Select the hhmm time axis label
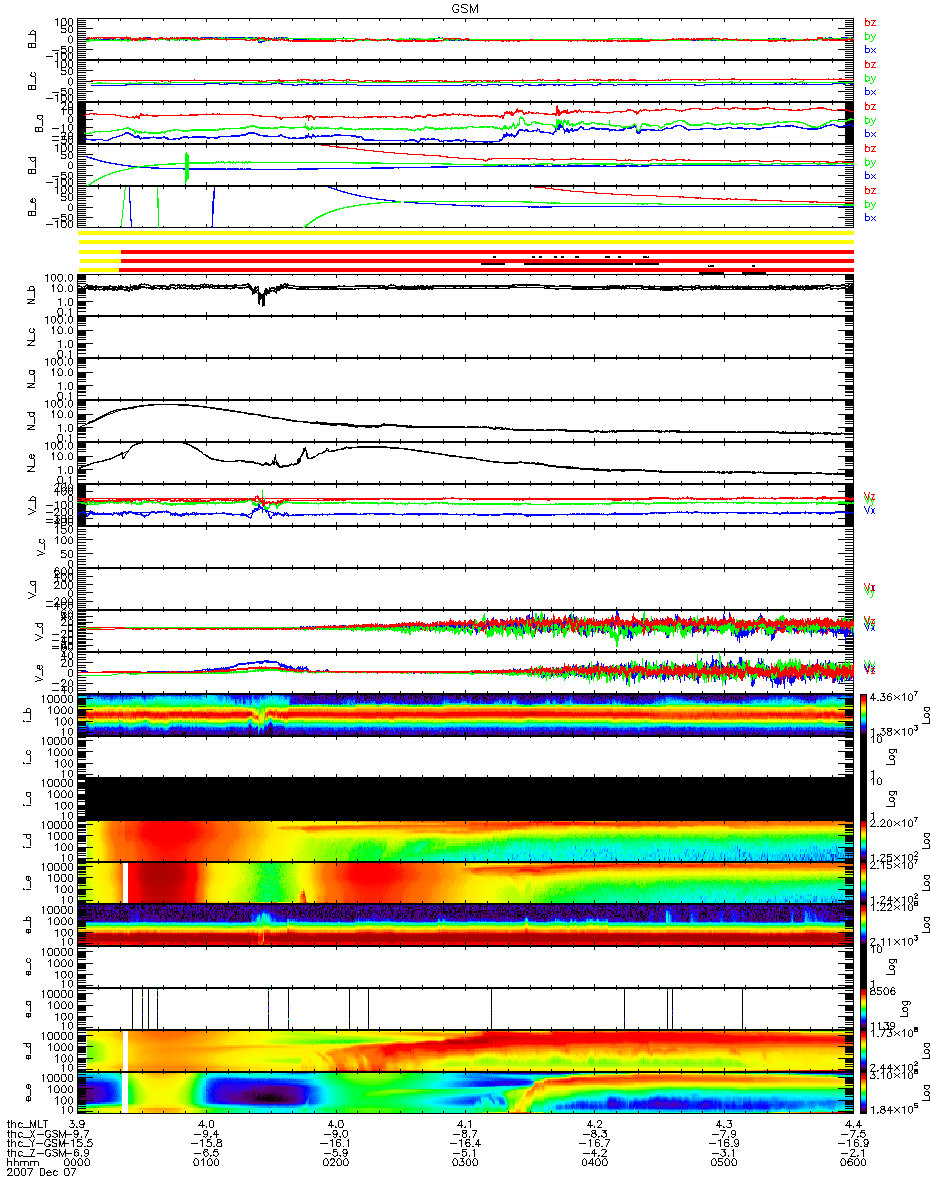This screenshot has width=930, height=1200. click(21, 1163)
